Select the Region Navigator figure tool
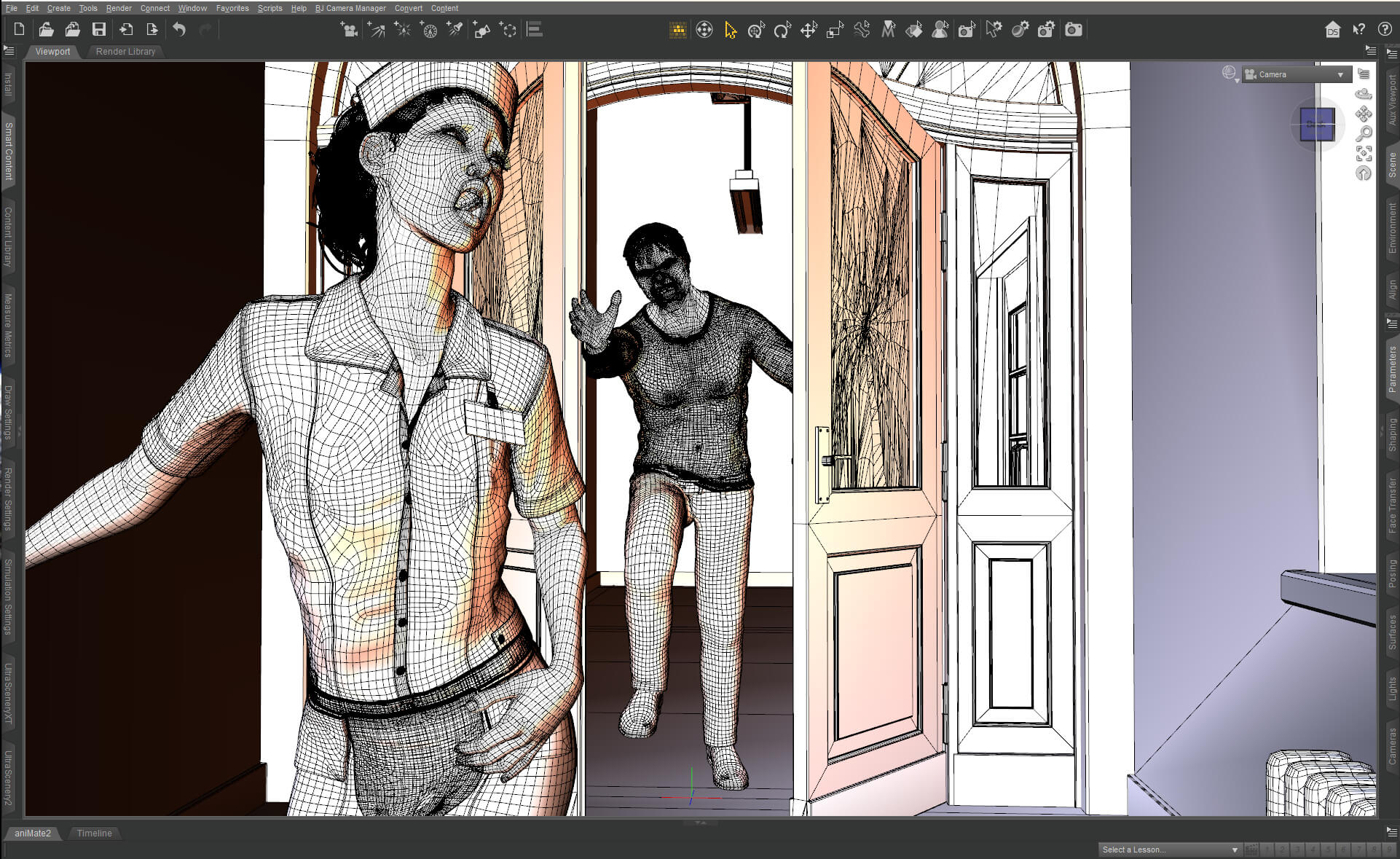 (x=940, y=30)
